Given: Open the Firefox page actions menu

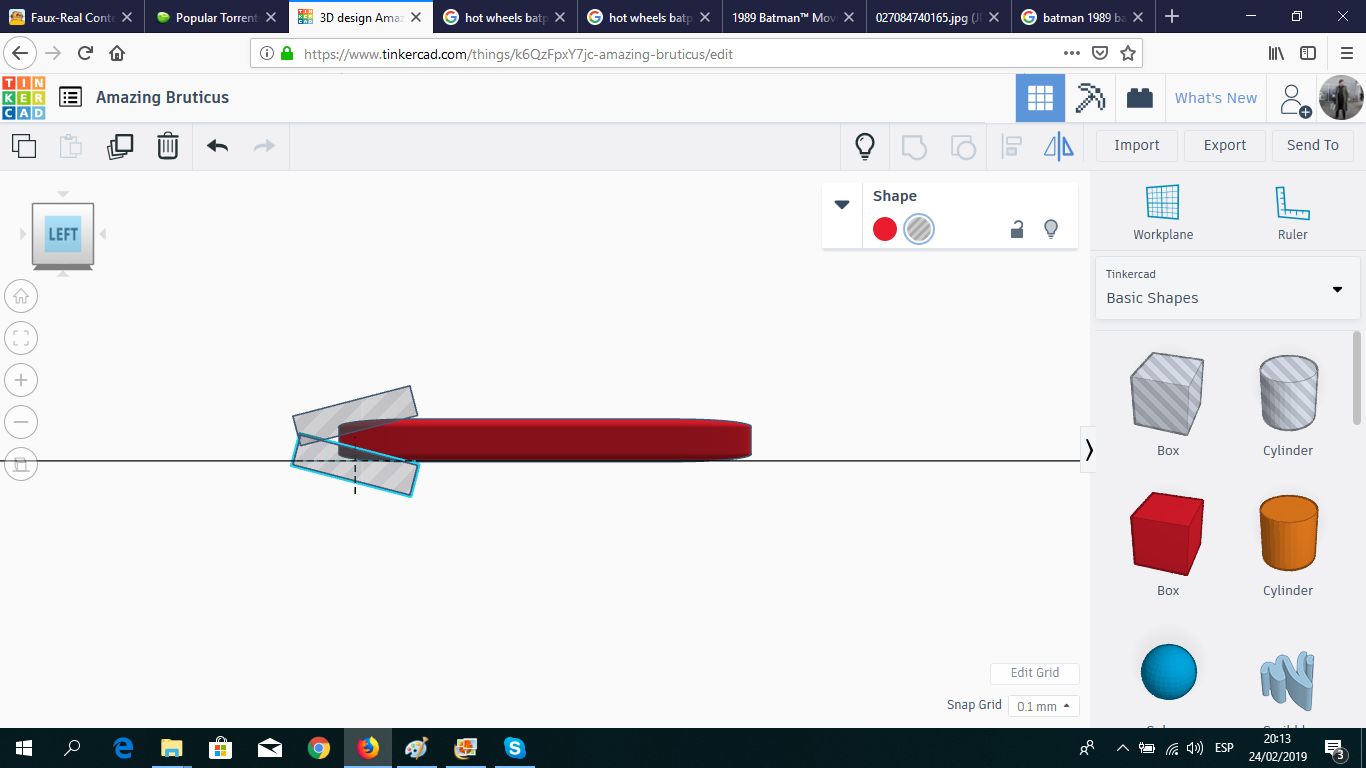Looking at the screenshot, I should [1071, 53].
